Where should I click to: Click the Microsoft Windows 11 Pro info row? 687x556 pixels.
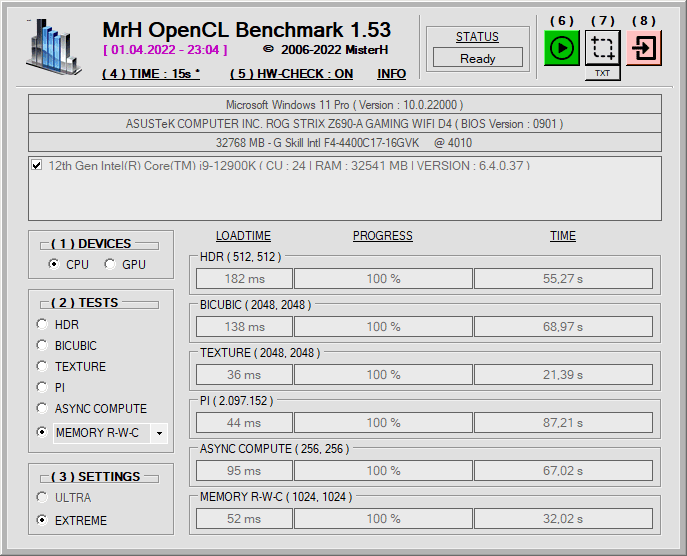[345, 105]
